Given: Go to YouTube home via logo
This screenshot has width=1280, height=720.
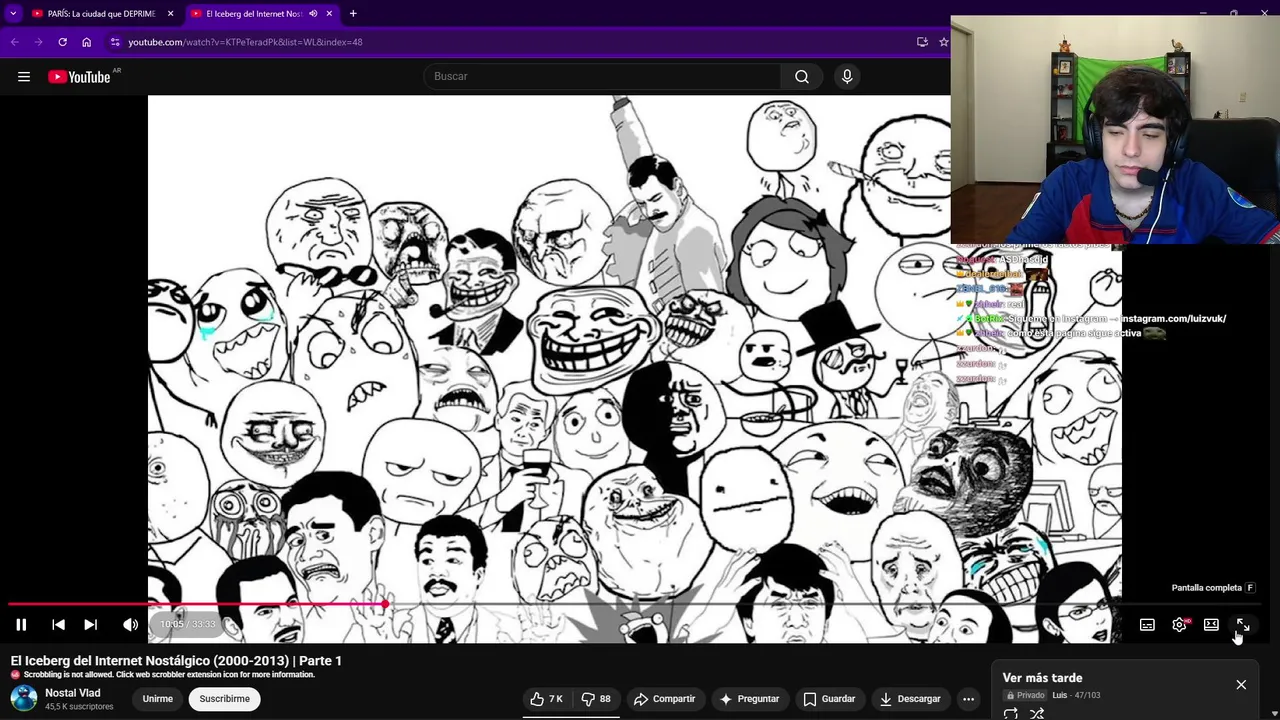Looking at the screenshot, I should pyautogui.click(x=79, y=77).
